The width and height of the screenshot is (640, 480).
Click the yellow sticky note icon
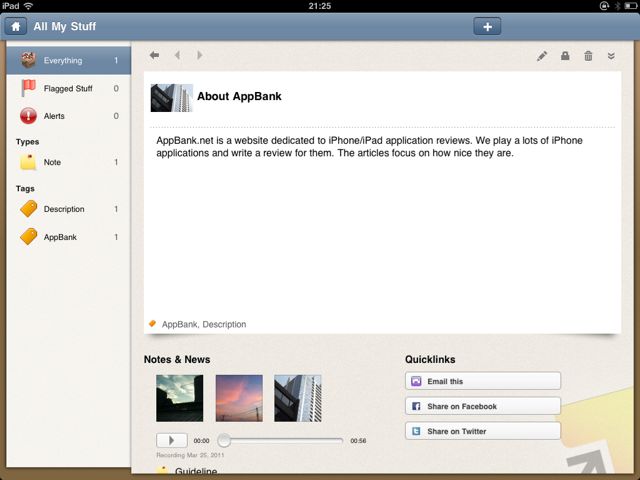tap(28, 162)
